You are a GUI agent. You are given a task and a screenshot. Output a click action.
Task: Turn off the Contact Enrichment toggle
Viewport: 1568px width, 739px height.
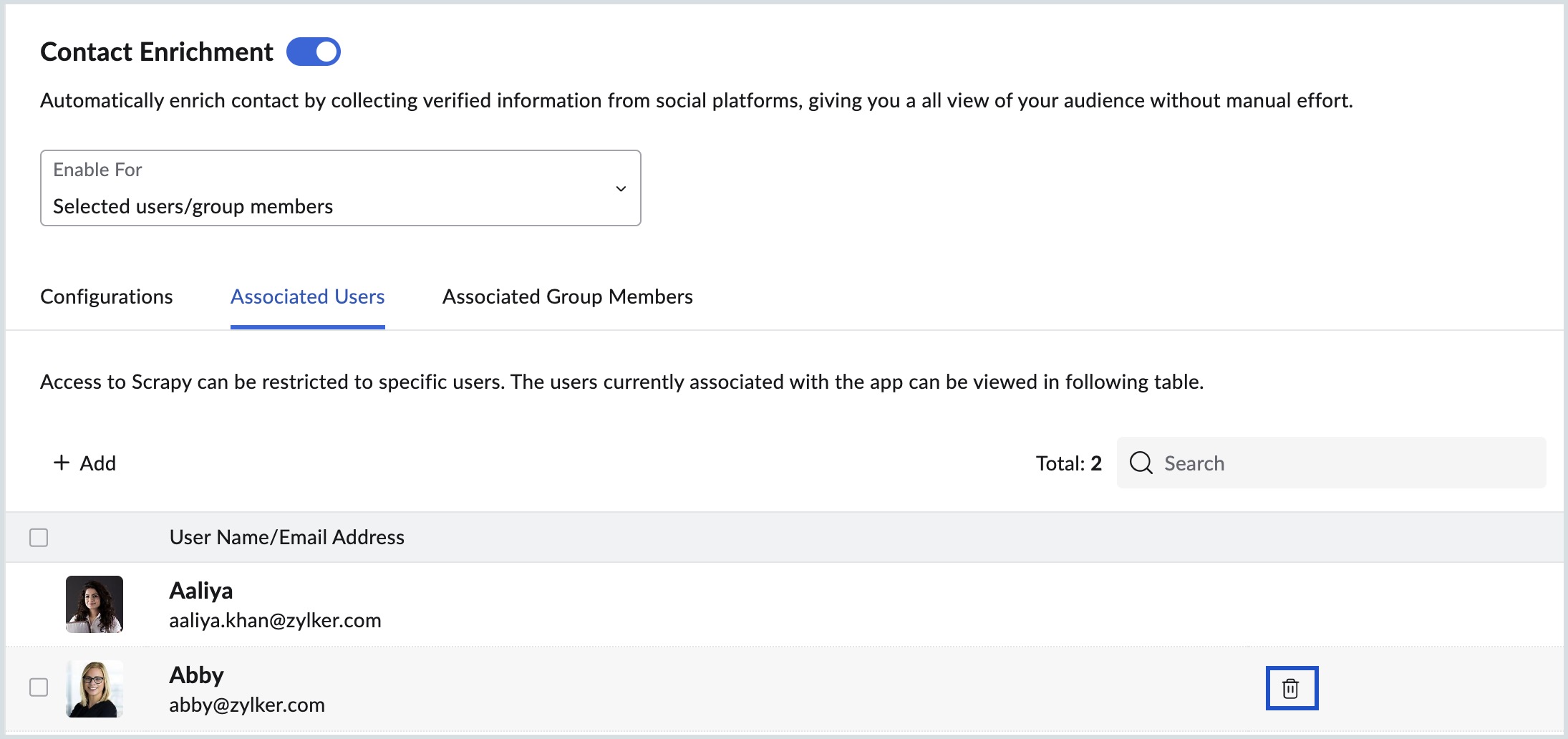coord(314,52)
